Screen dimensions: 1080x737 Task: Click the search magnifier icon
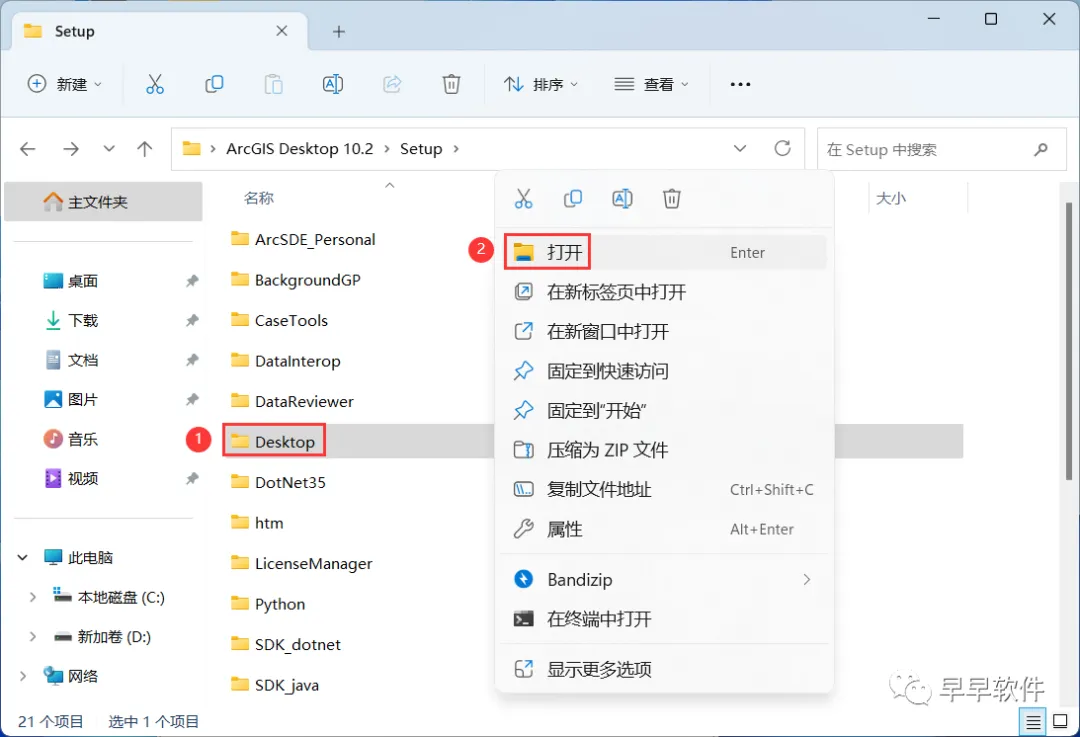[x=1041, y=149]
